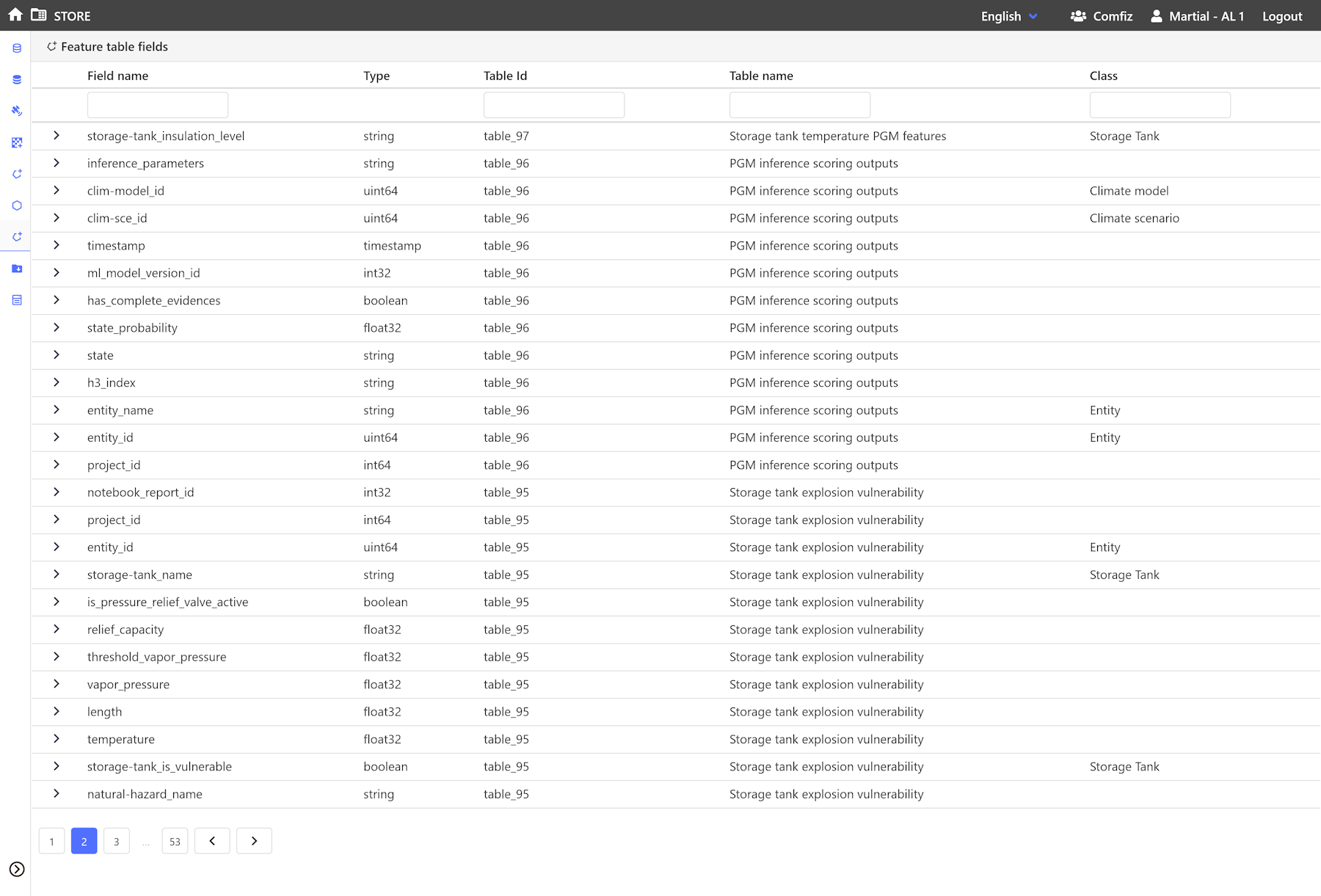The height and width of the screenshot is (896, 1321).
Task: Select the highlighted polygon-plus icon below the hexagon
Action: tap(17, 237)
